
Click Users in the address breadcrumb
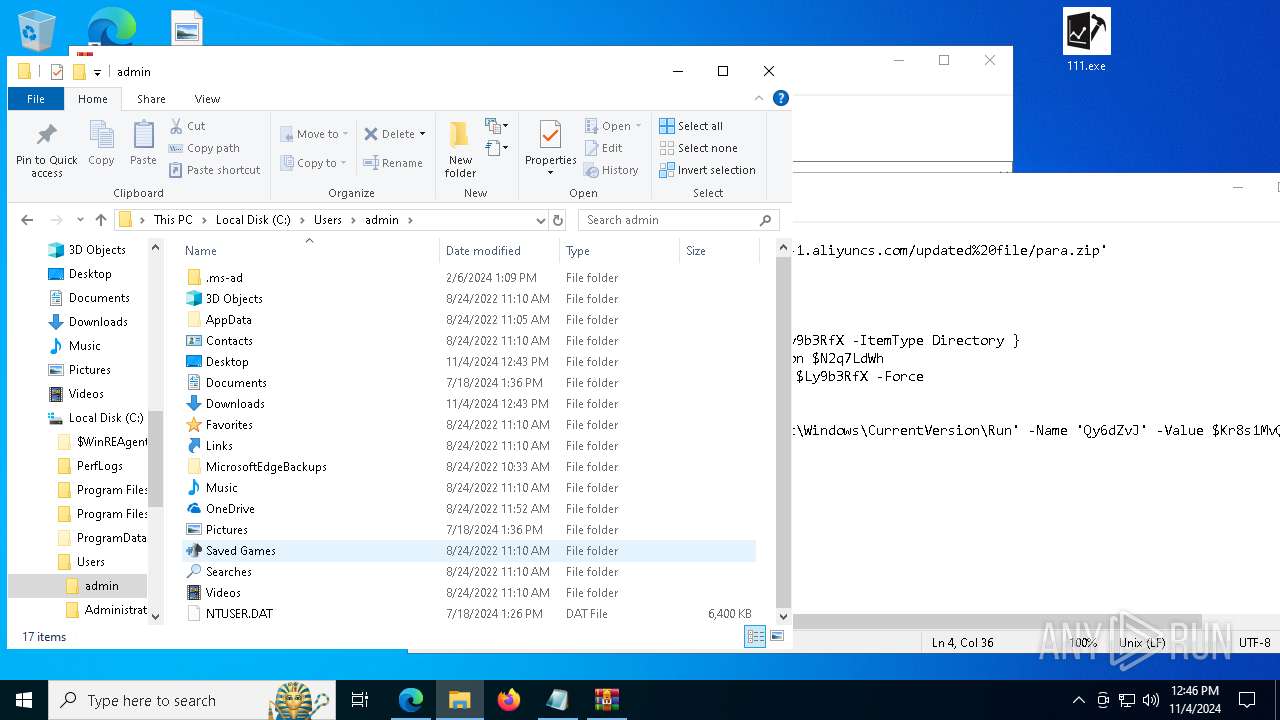328,220
